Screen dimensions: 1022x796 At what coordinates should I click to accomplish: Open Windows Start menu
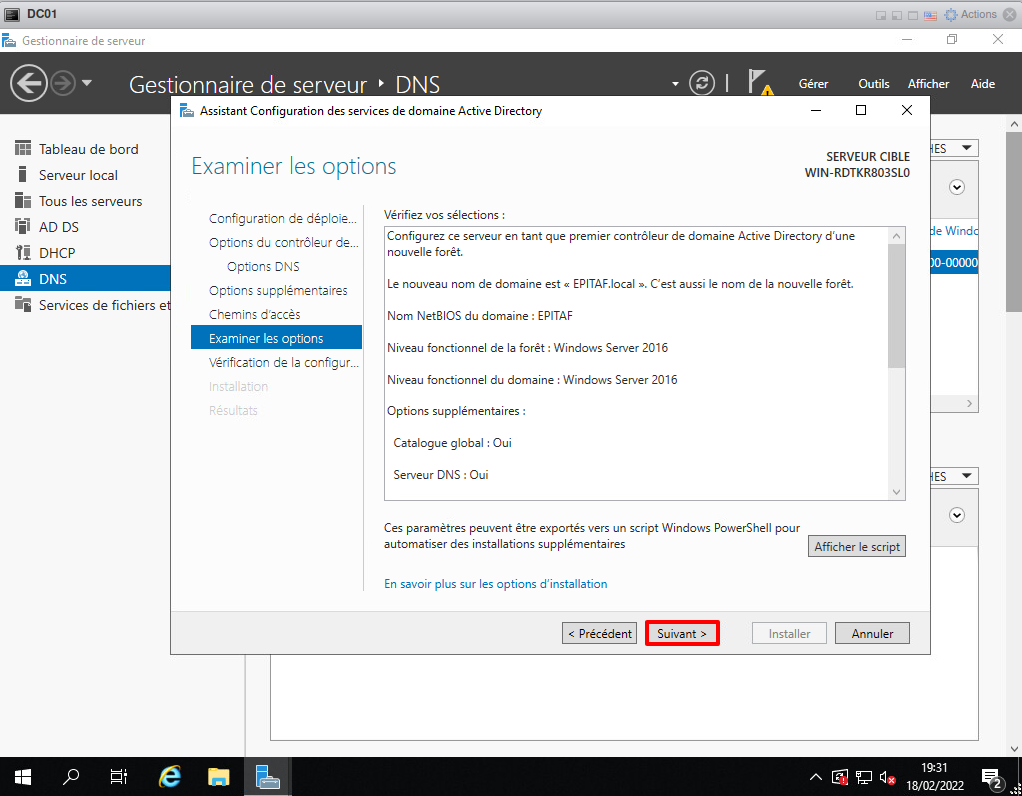[x=22, y=776]
